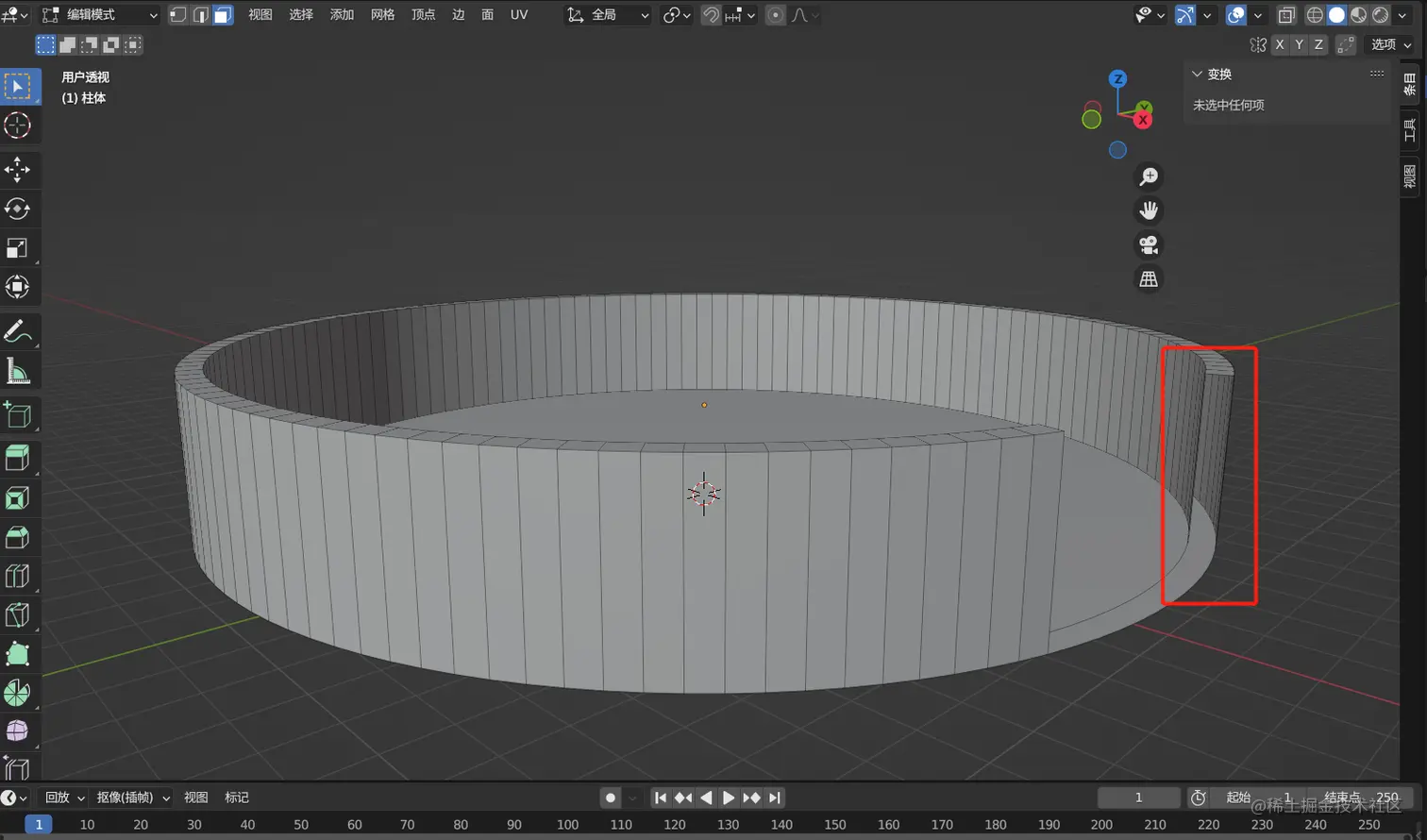The height and width of the screenshot is (840, 1427).
Task: Open the 回放 playback dropdown
Action: coord(64,798)
